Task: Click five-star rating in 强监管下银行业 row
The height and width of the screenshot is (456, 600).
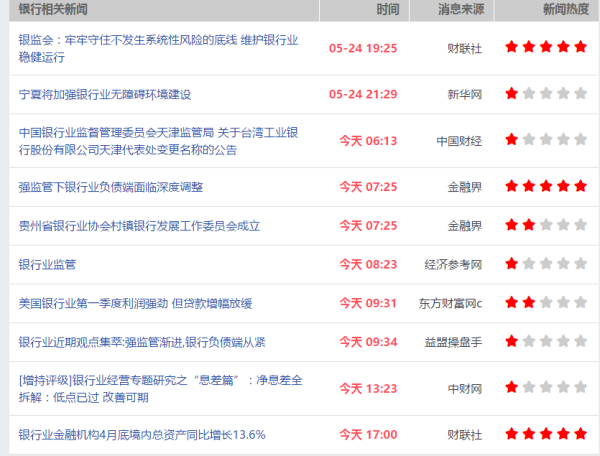Action: tap(546, 186)
